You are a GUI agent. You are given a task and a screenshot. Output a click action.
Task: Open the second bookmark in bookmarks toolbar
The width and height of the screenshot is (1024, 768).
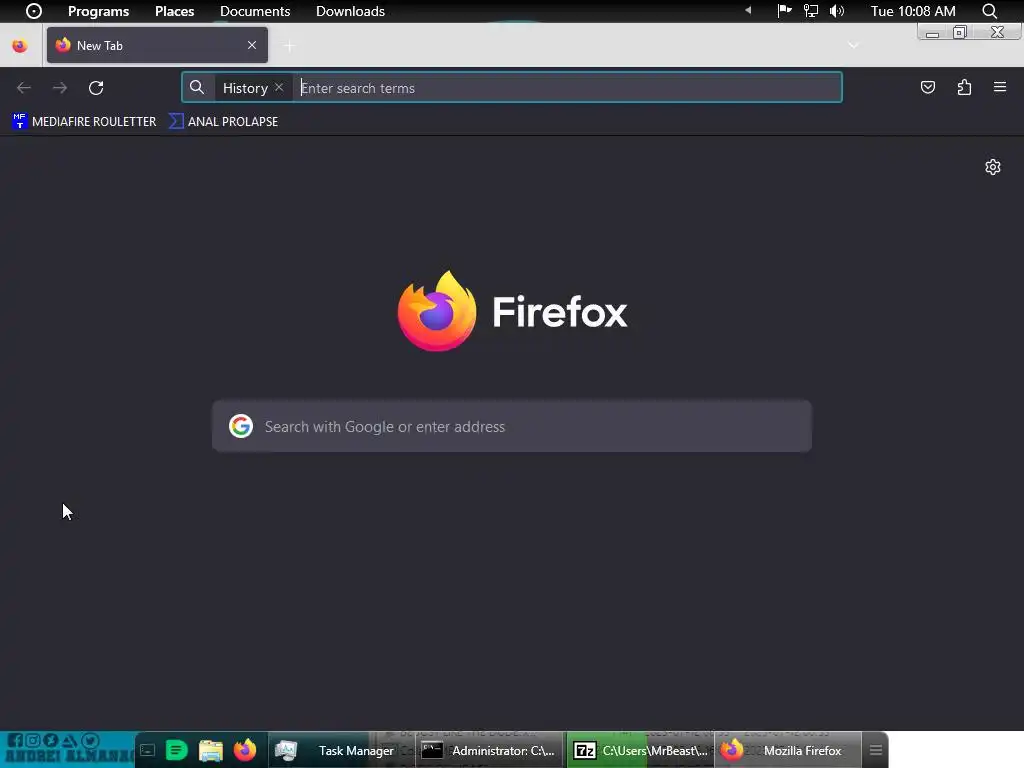pyautogui.click(x=223, y=121)
